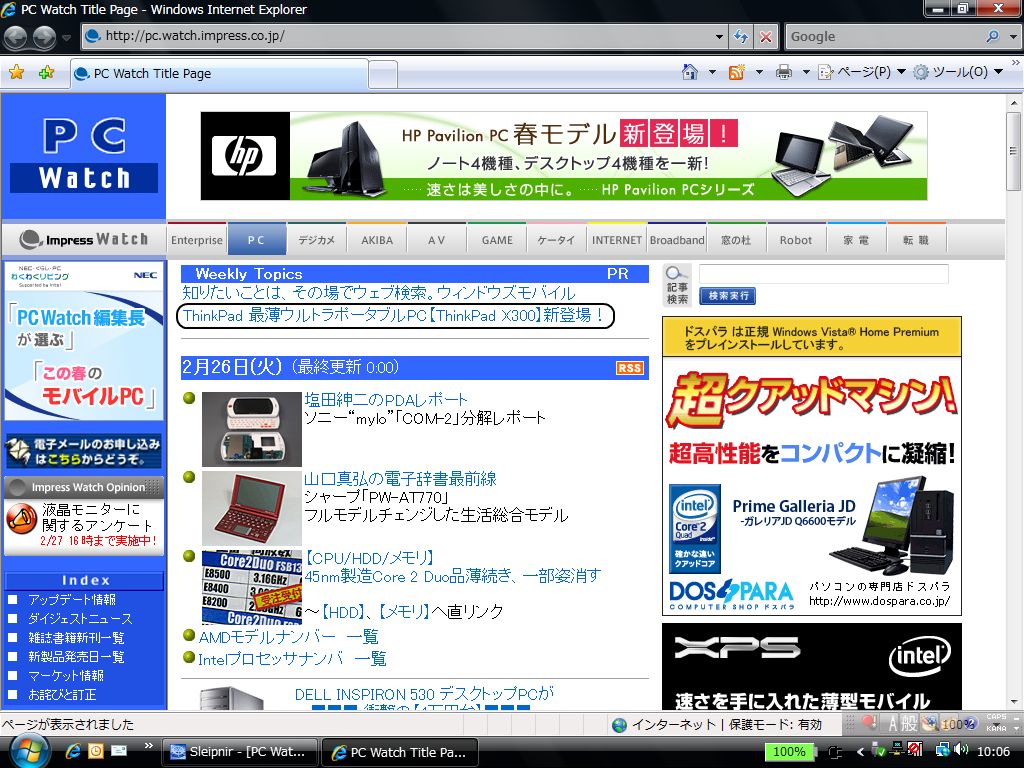
Task: Go to the AKIBA navigation tab
Action: (x=377, y=240)
